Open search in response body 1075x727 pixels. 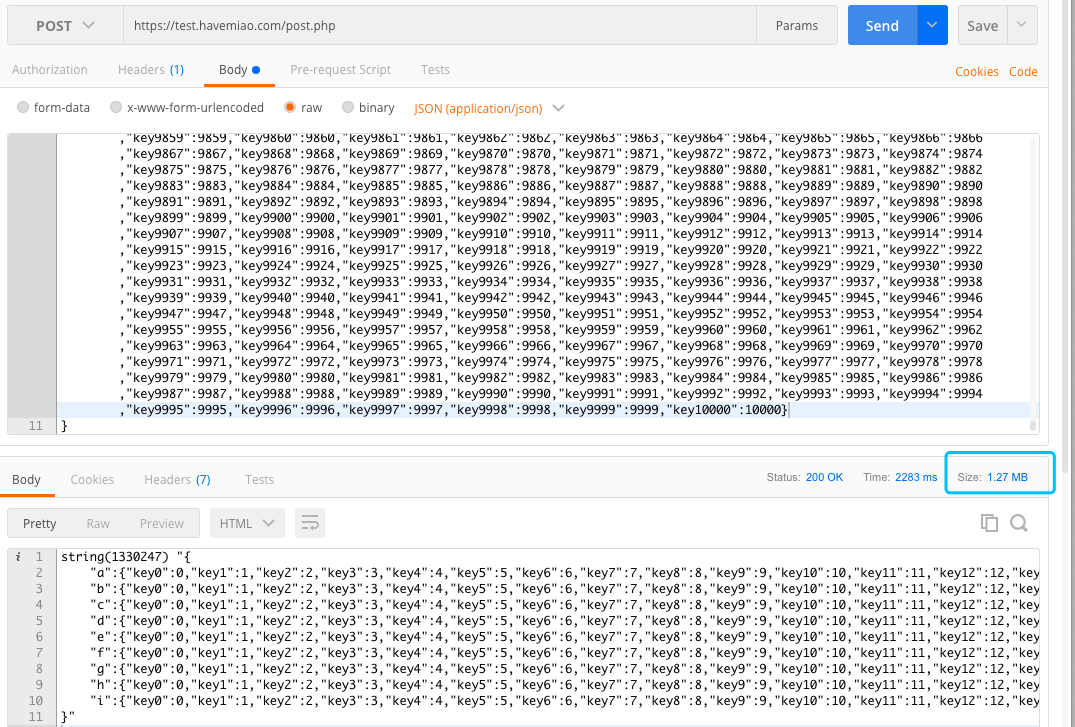click(1019, 523)
